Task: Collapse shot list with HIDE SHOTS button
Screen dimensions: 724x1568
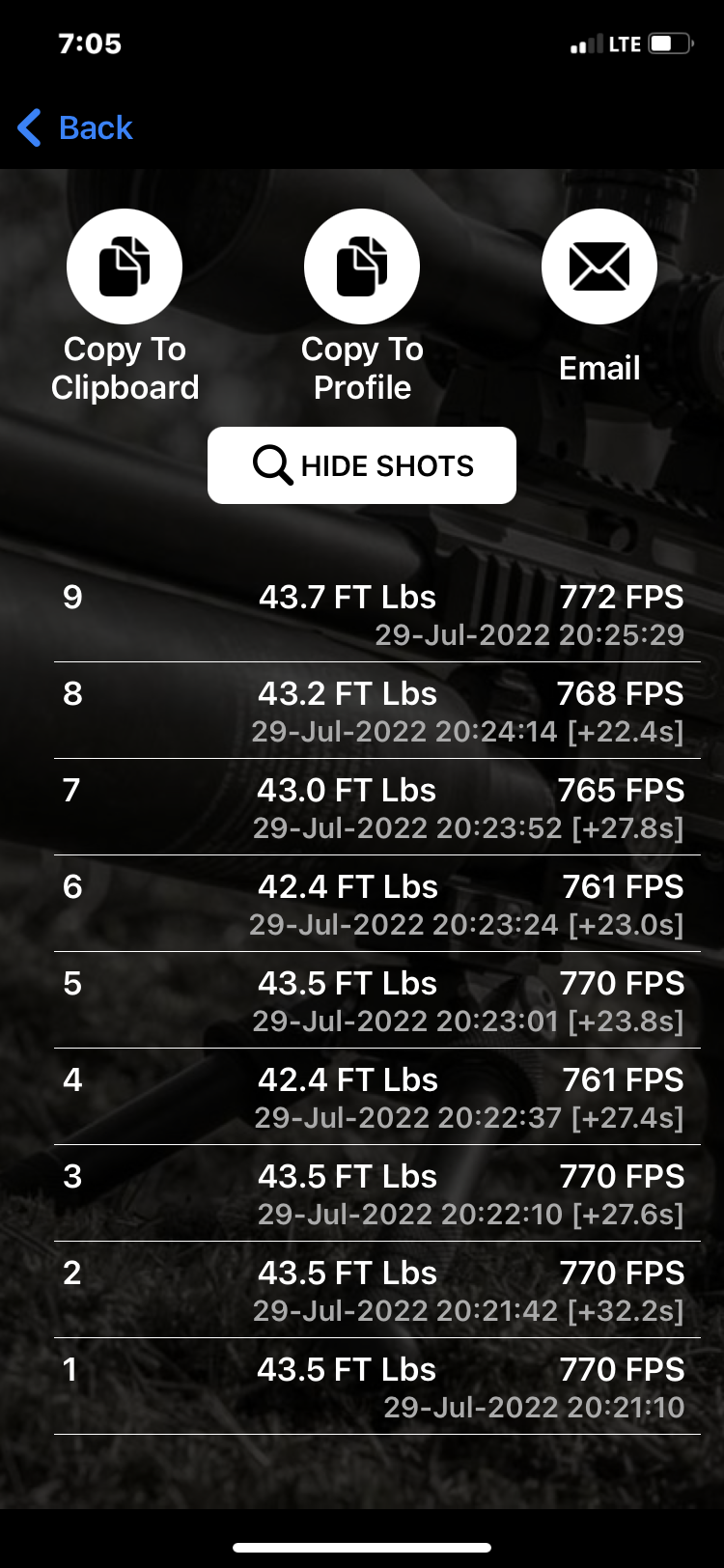Action: 362,465
